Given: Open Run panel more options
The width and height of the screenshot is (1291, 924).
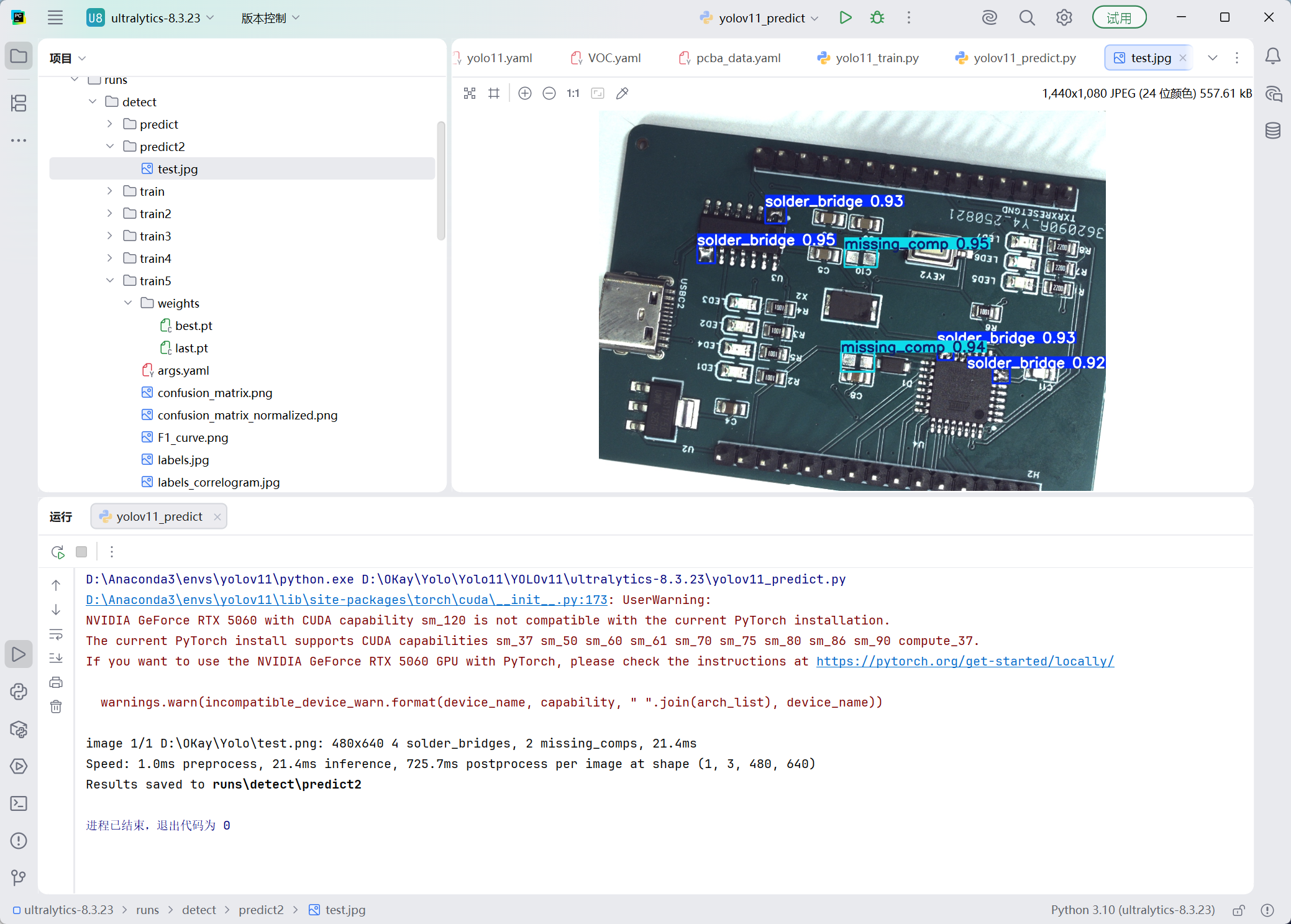Looking at the screenshot, I should [112, 552].
